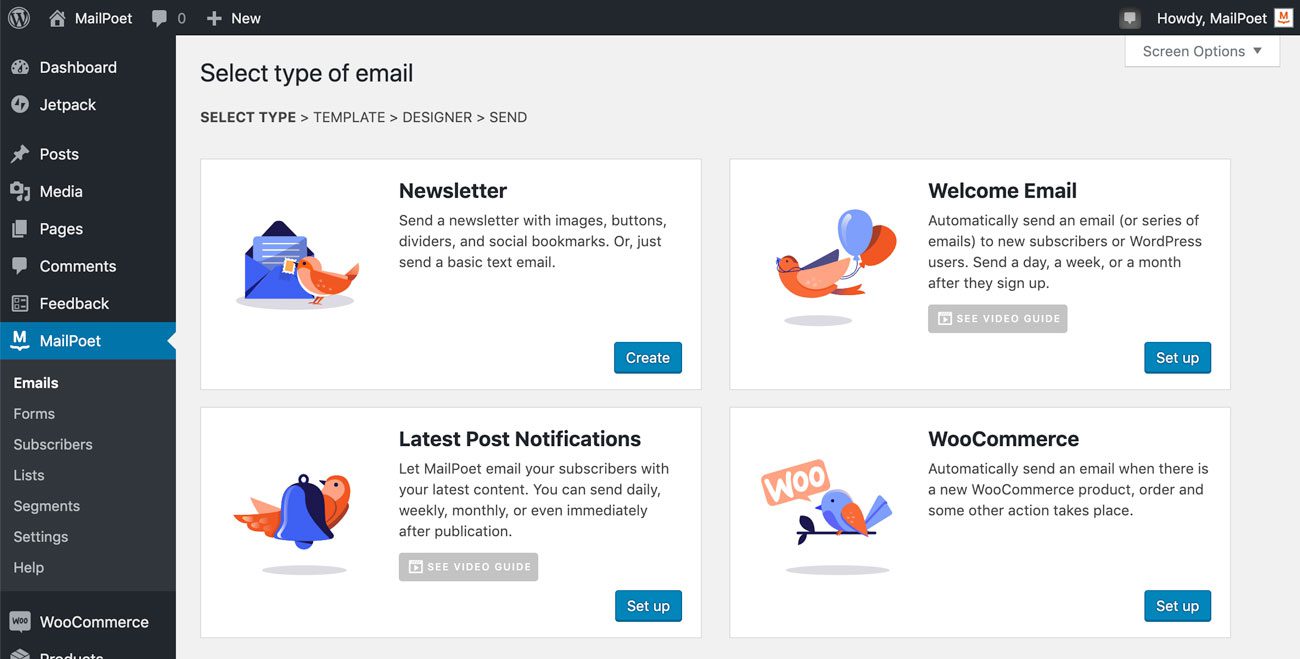Click Create on the Newsletter card
Image resolution: width=1300 pixels, height=659 pixels.
point(647,357)
